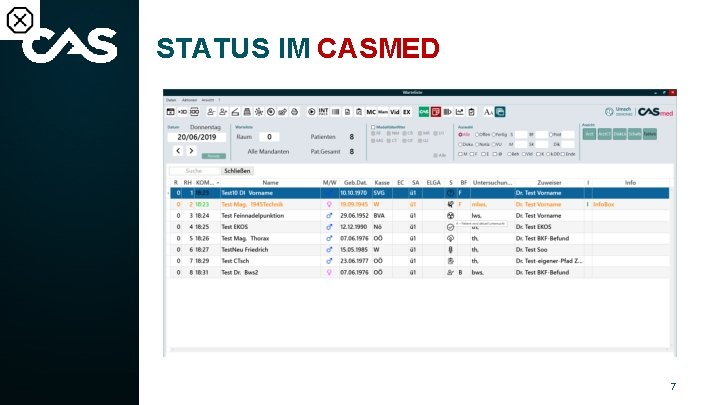Click the barcode toolbar icon

click(336, 112)
